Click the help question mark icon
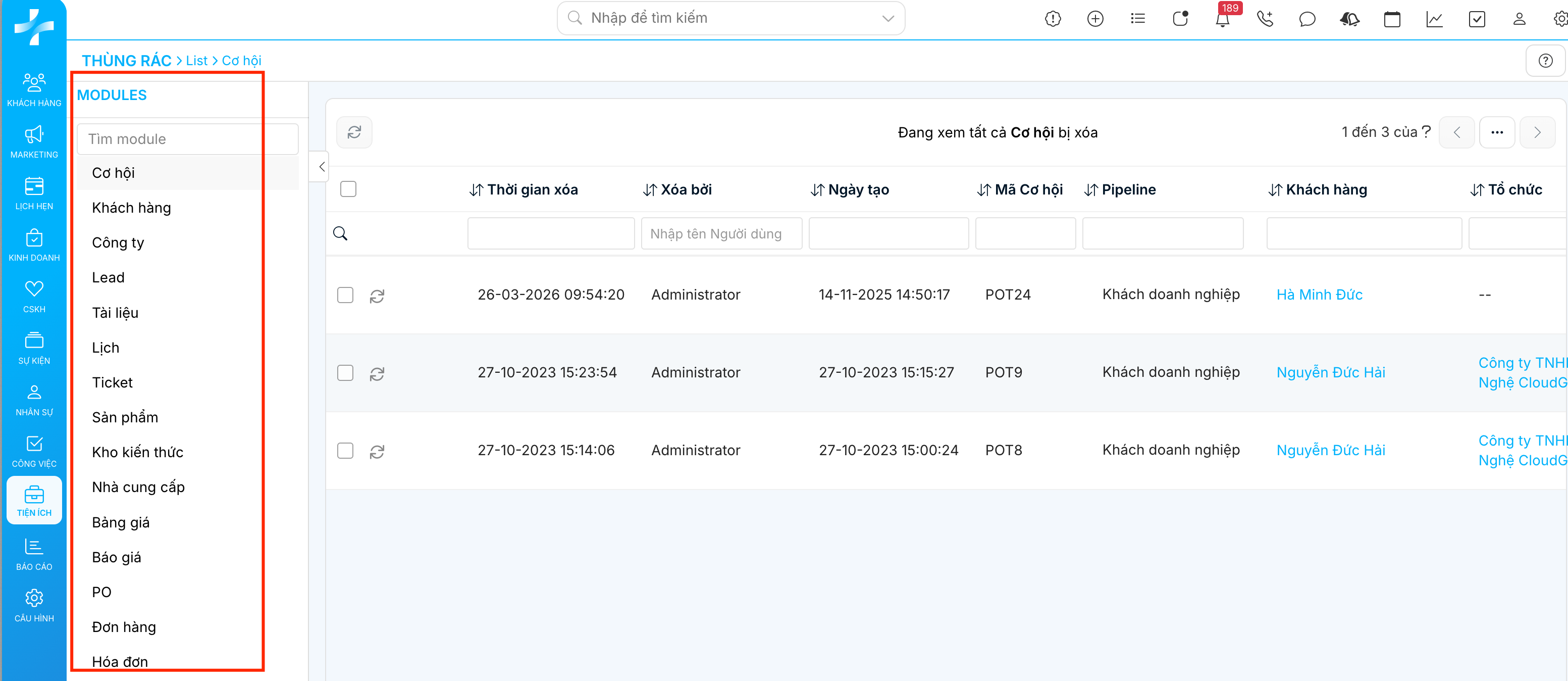Viewport: 1568px width, 681px height. pyautogui.click(x=1545, y=61)
